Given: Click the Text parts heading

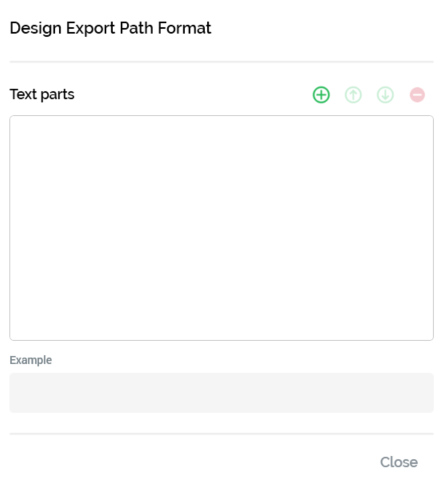Looking at the screenshot, I should pos(42,94).
